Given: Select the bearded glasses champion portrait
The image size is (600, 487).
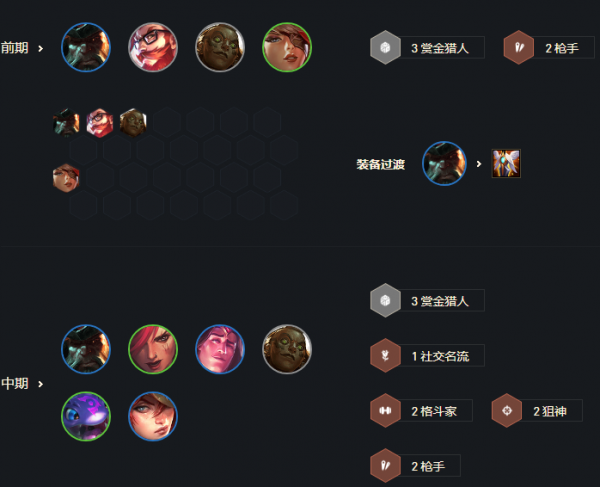Looking at the screenshot, I should click(153, 47).
